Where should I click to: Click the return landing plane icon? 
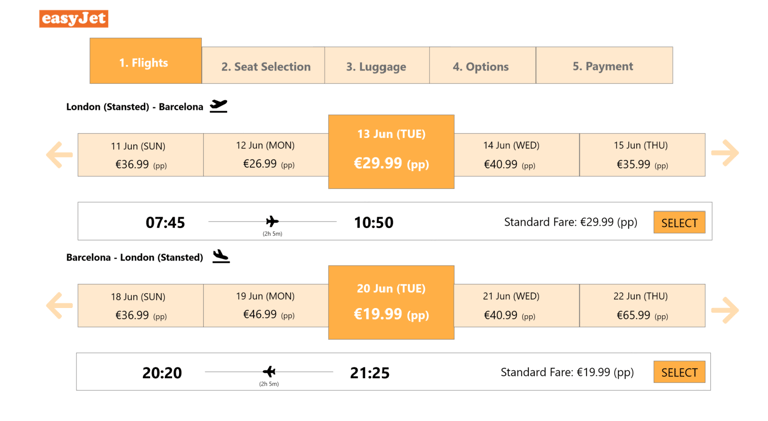[221, 256]
